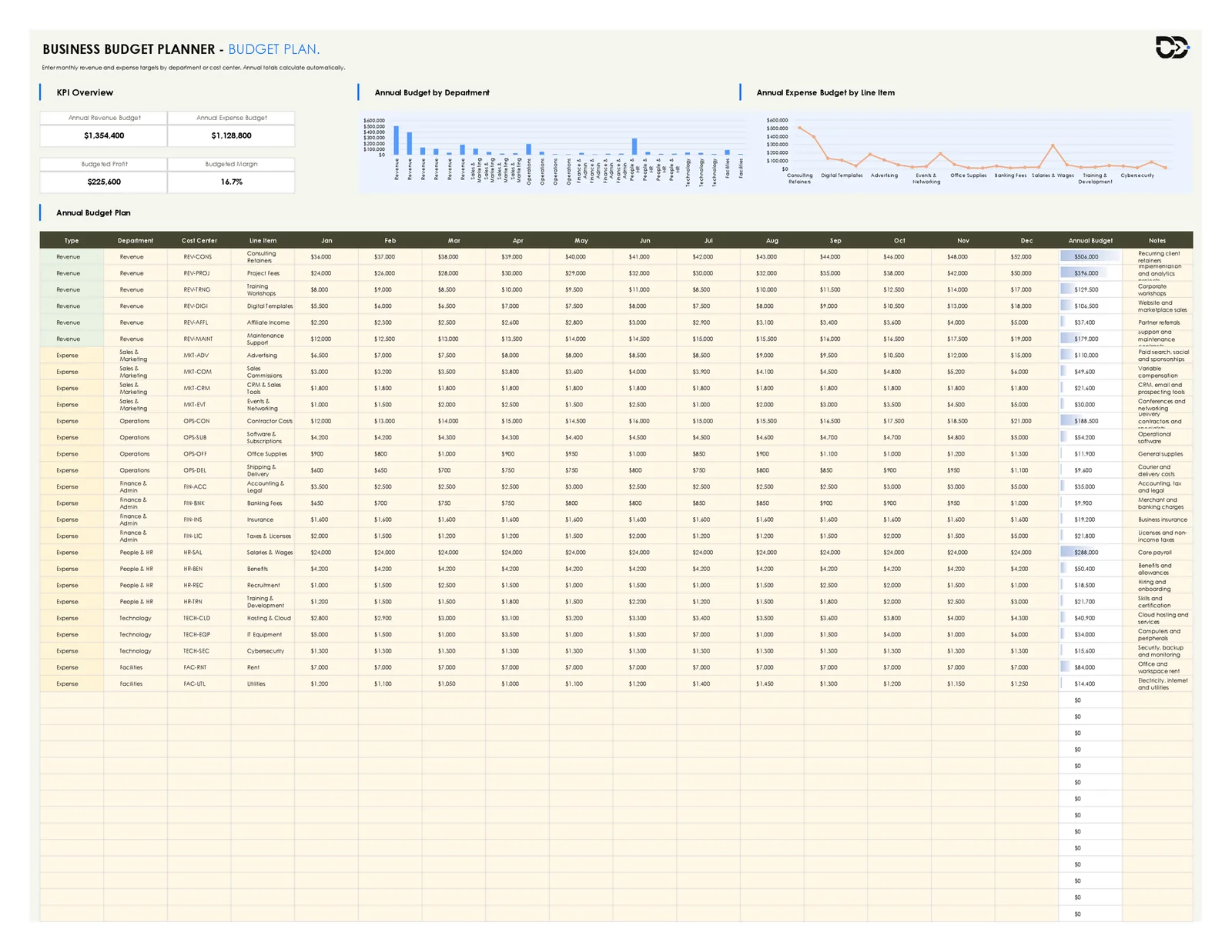Viewport: 1232px width, 952px height.
Task: Select the HR-REC cost center cell
Action: 199,585
